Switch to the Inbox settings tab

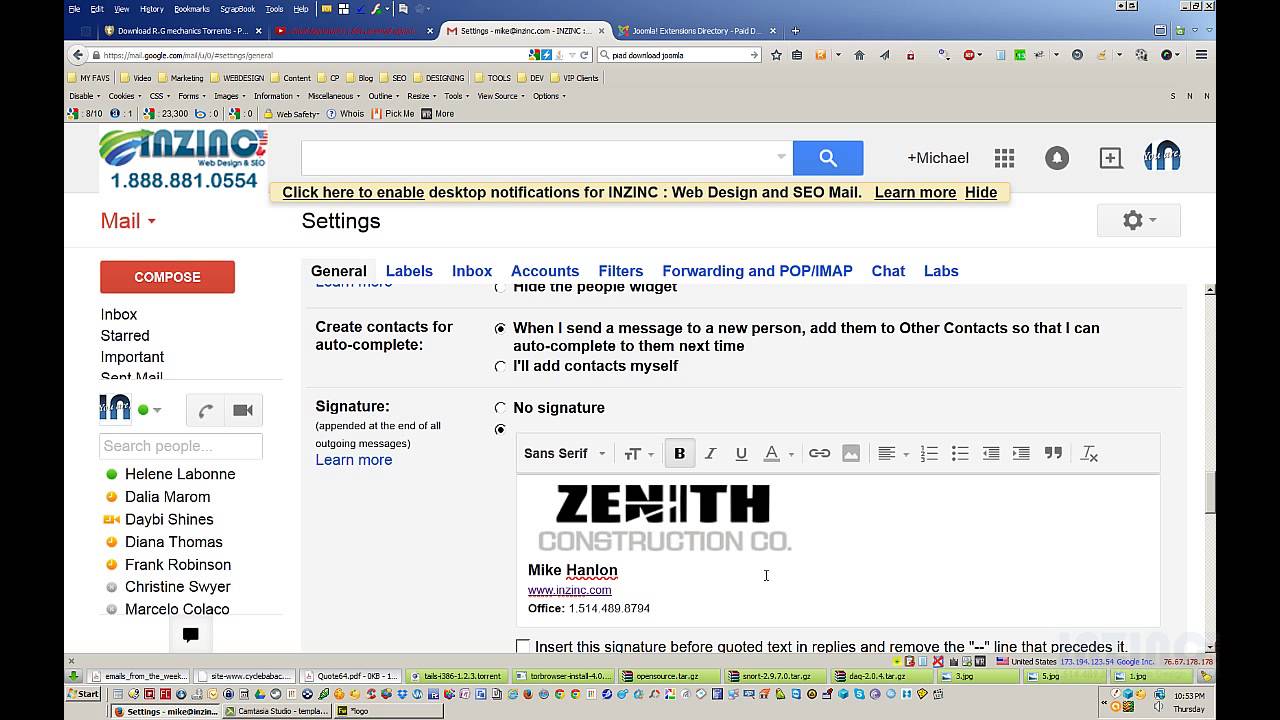tap(472, 271)
